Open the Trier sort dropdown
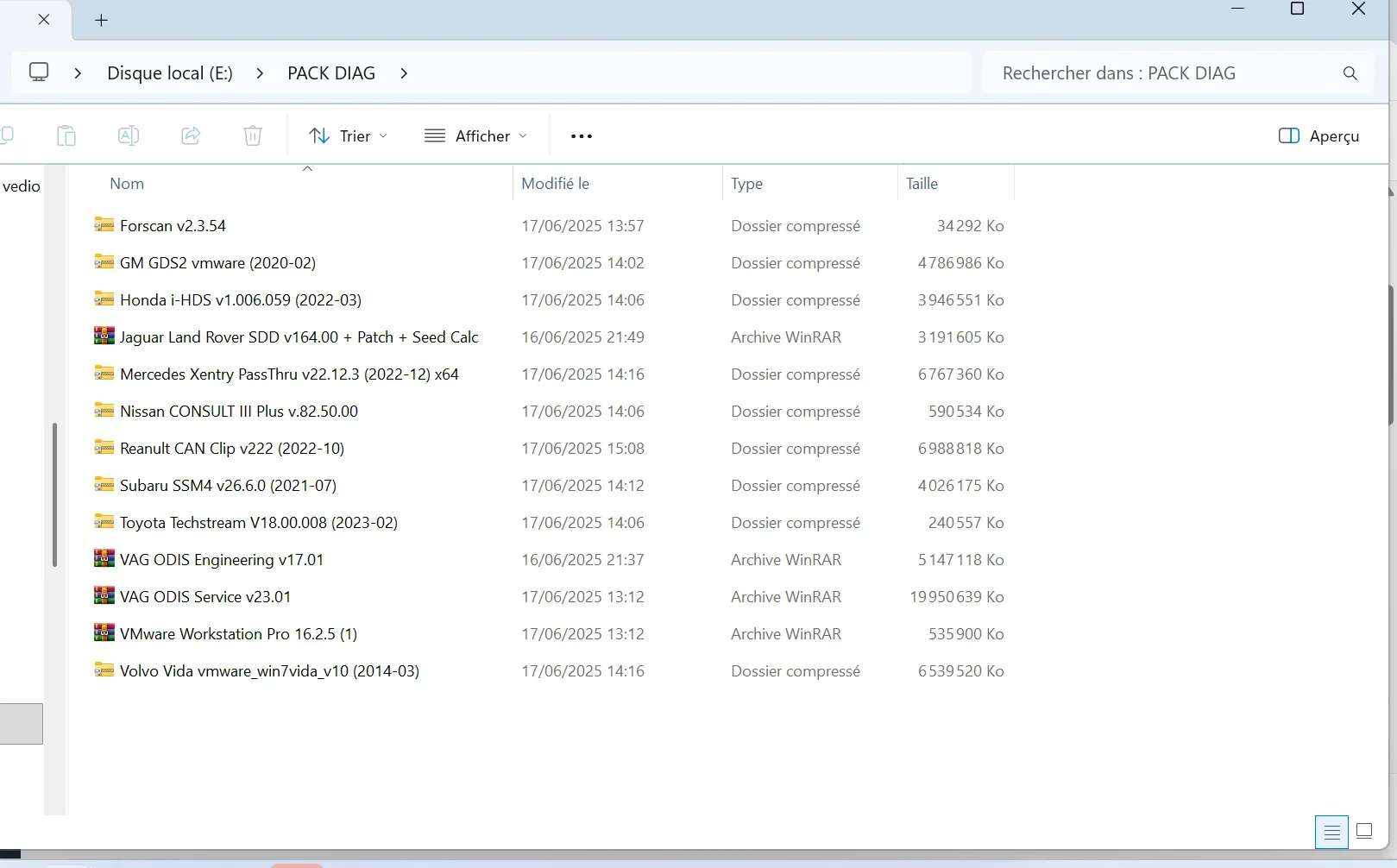1397x868 pixels. point(348,135)
